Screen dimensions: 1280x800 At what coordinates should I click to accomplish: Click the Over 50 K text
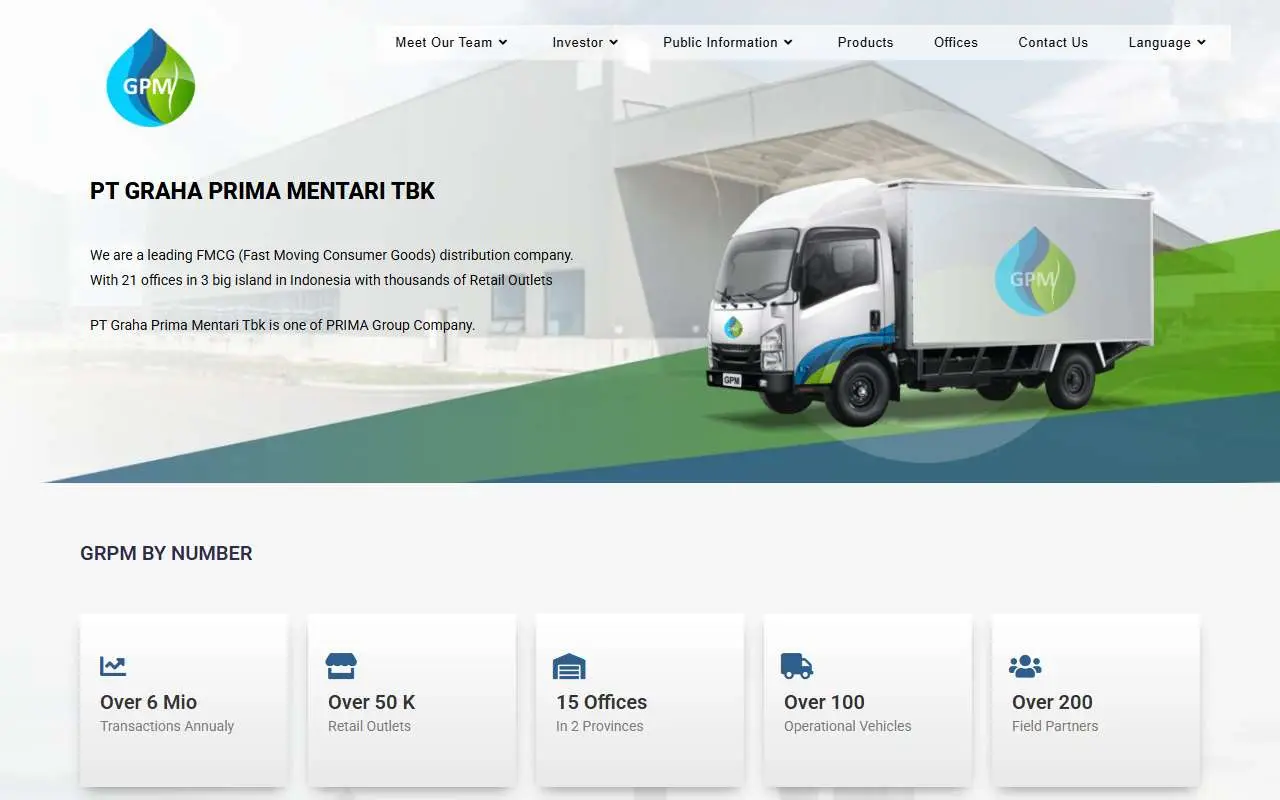(372, 702)
